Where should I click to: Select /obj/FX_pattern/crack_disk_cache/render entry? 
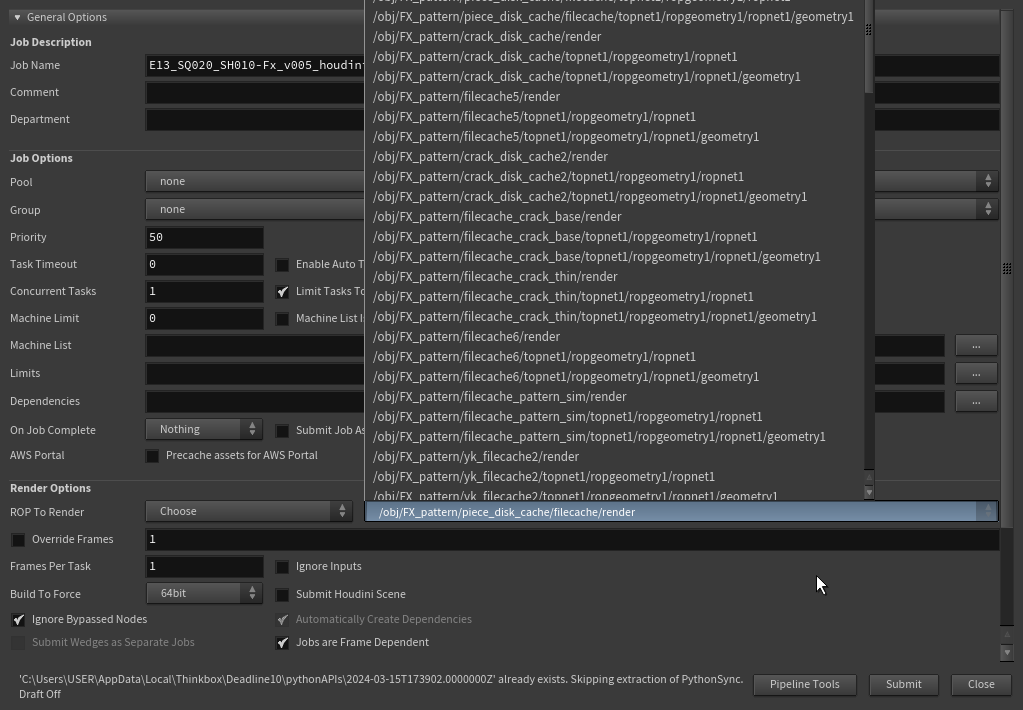614,37
